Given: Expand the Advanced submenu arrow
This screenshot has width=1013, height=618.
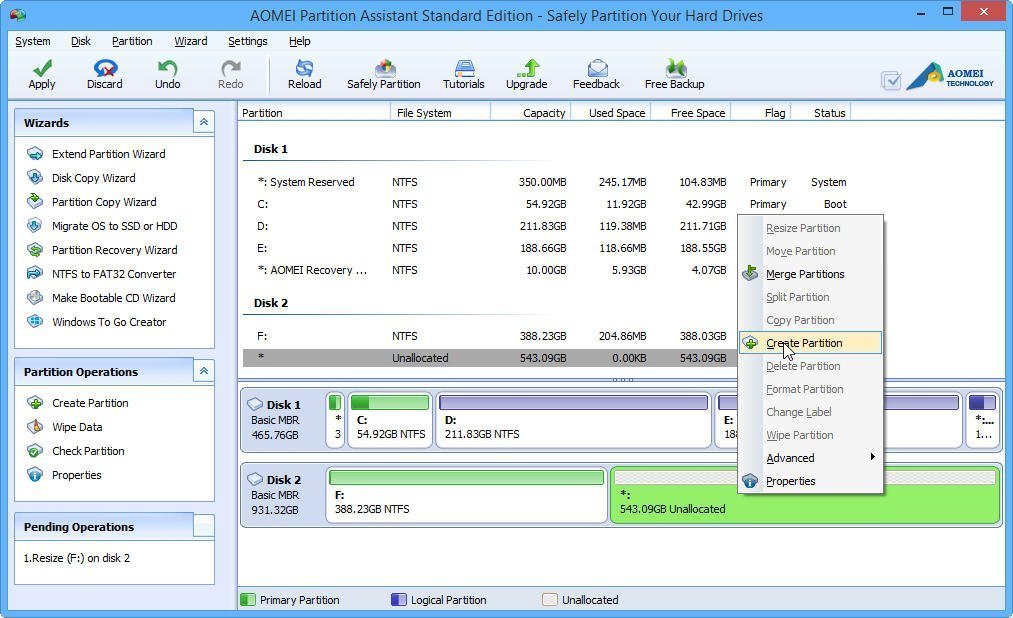Looking at the screenshot, I should point(872,457).
